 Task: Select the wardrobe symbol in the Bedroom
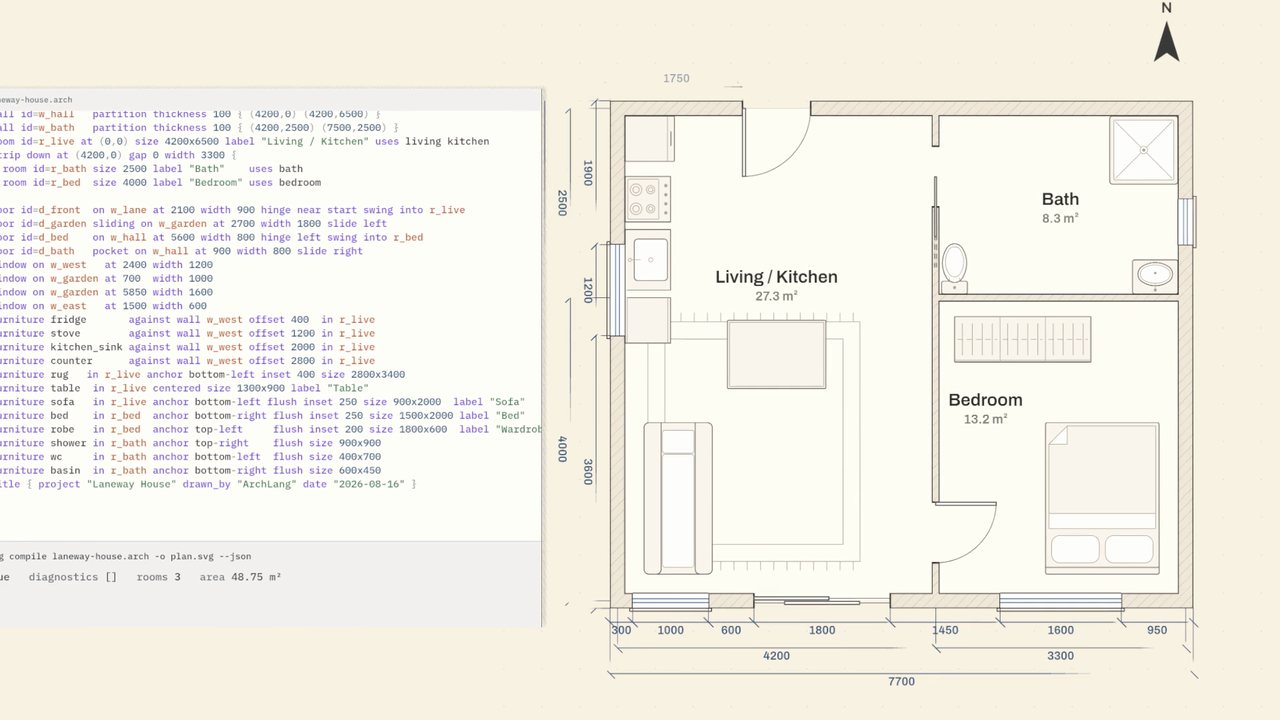pos(1022,340)
